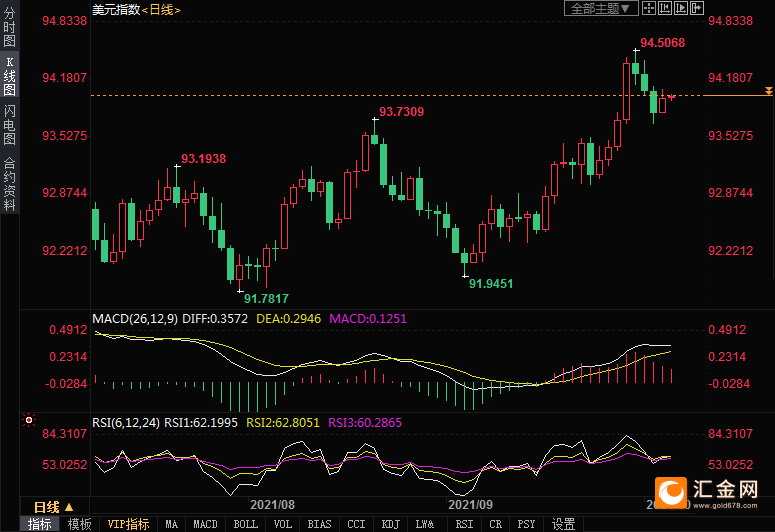The width and height of the screenshot is (775, 532).
Task: Select K线图 view in sidebar
Action: click(x=9, y=76)
